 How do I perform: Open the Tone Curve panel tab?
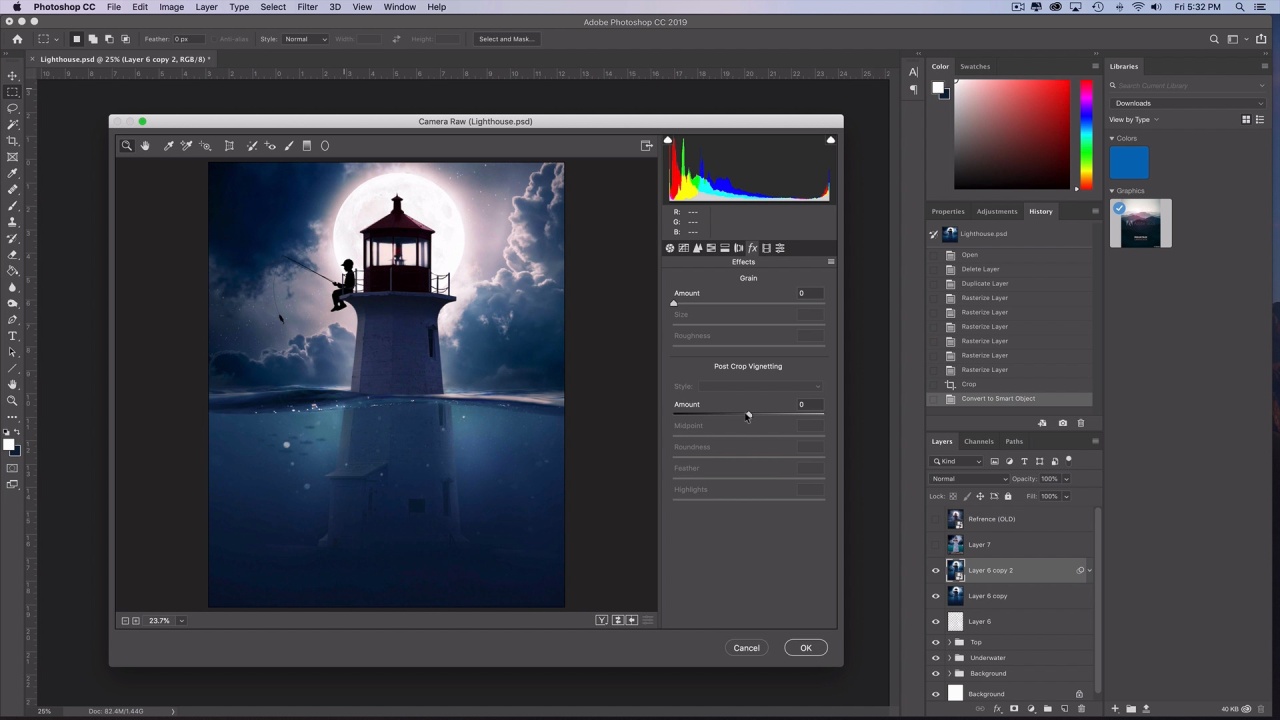[x=684, y=248]
